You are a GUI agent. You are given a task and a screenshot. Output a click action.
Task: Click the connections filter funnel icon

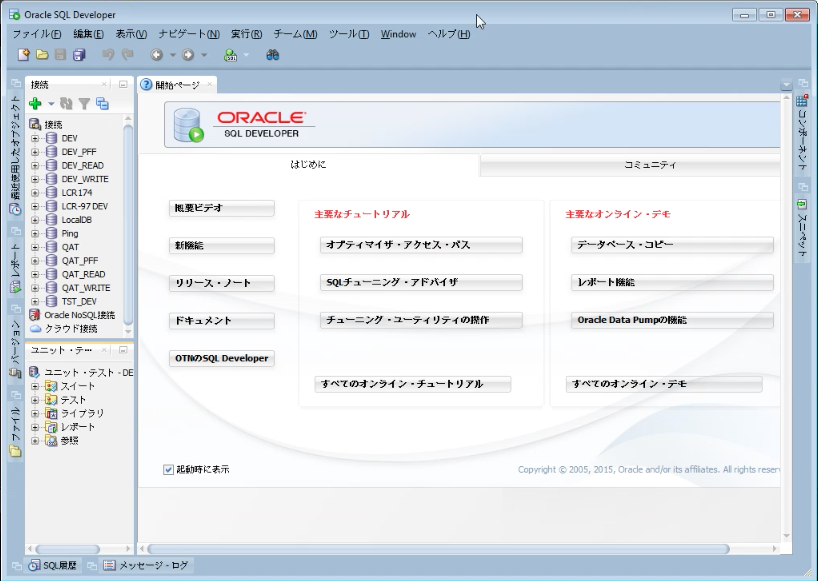pyautogui.click(x=84, y=104)
